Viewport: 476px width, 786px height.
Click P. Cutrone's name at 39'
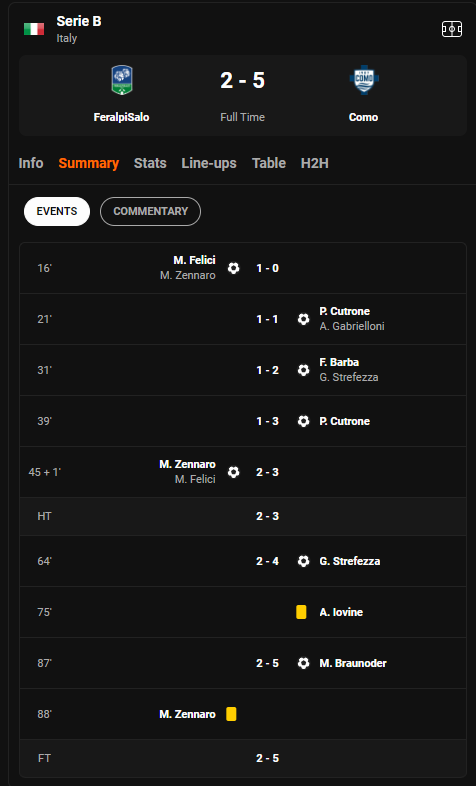(345, 421)
